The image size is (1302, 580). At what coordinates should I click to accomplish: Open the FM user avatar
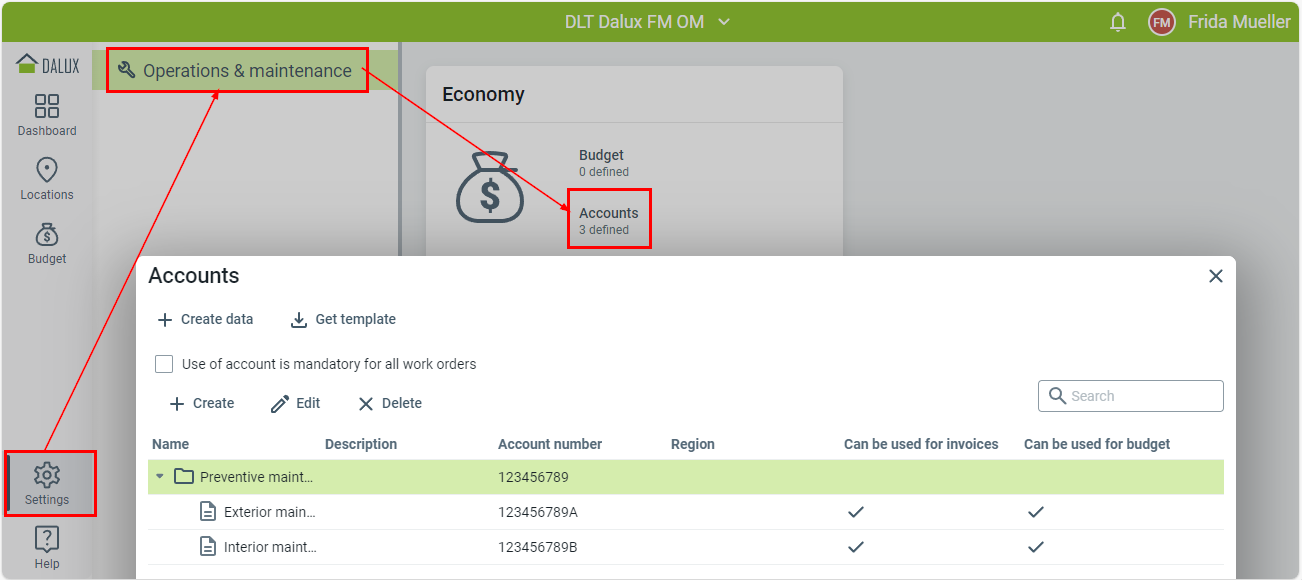point(1161,22)
